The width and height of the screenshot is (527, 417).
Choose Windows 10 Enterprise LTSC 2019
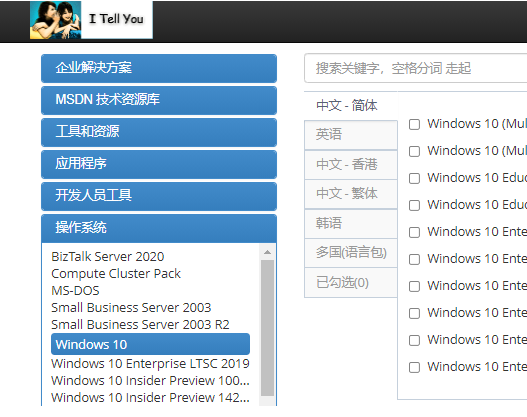point(150,364)
